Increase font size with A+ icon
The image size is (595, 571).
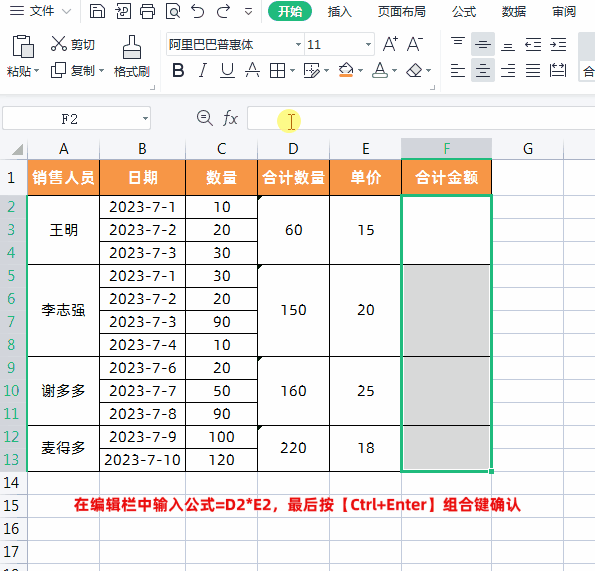[x=390, y=44]
